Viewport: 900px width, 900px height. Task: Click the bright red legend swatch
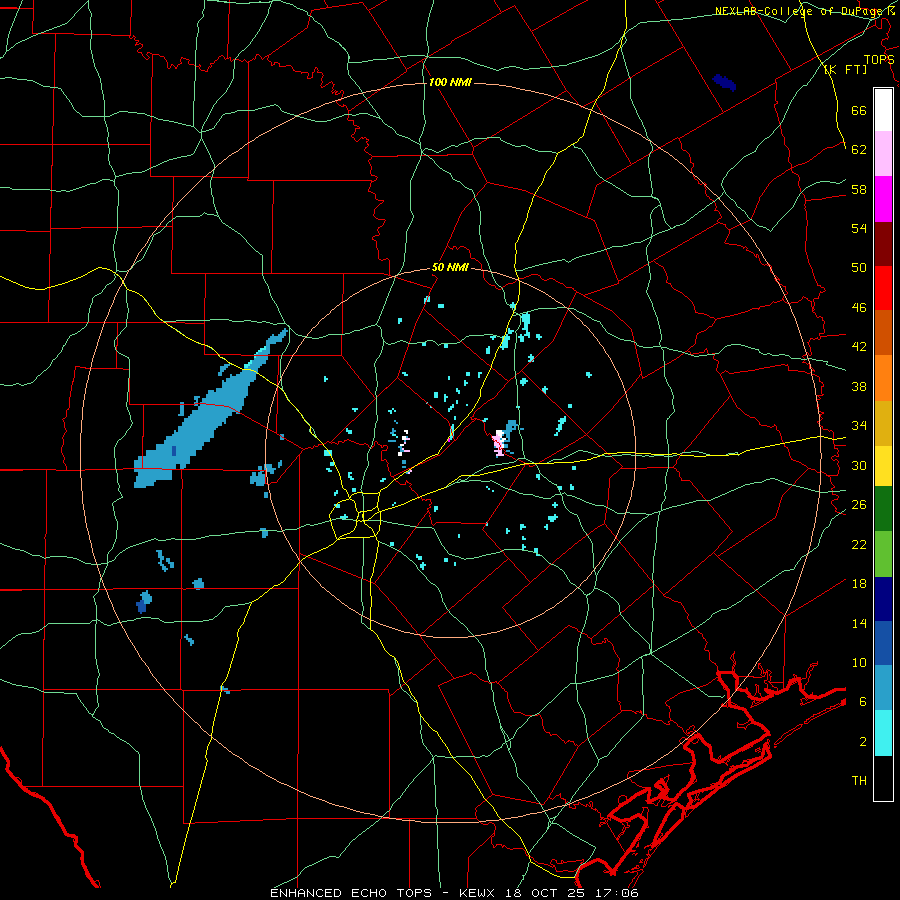883,288
